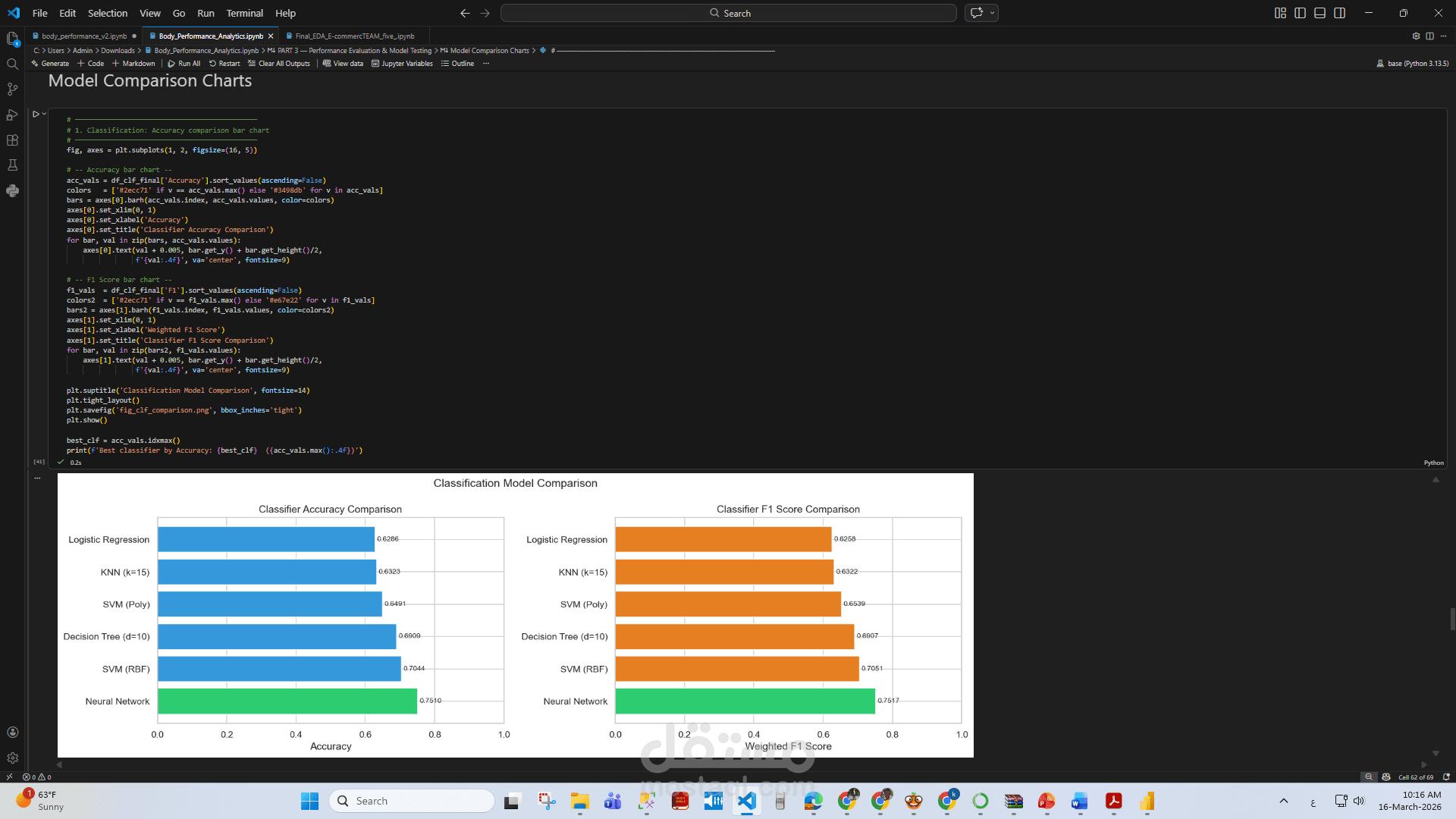Open the Testing flask view

click(x=12, y=165)
